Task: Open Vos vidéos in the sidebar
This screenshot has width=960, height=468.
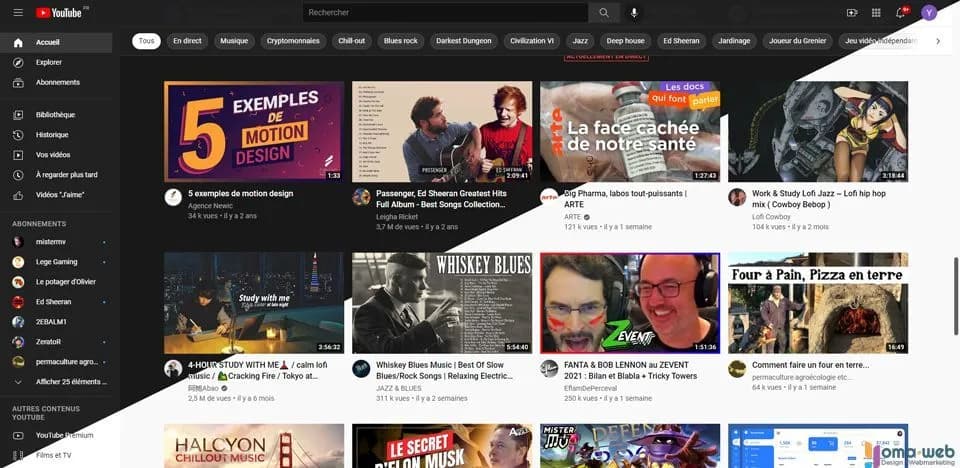Action: coord(56,155)
